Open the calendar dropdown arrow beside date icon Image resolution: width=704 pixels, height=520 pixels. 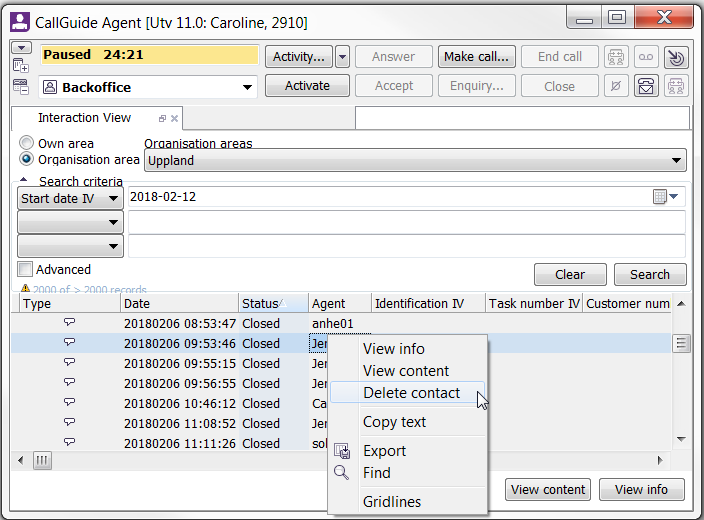[673, 197]
